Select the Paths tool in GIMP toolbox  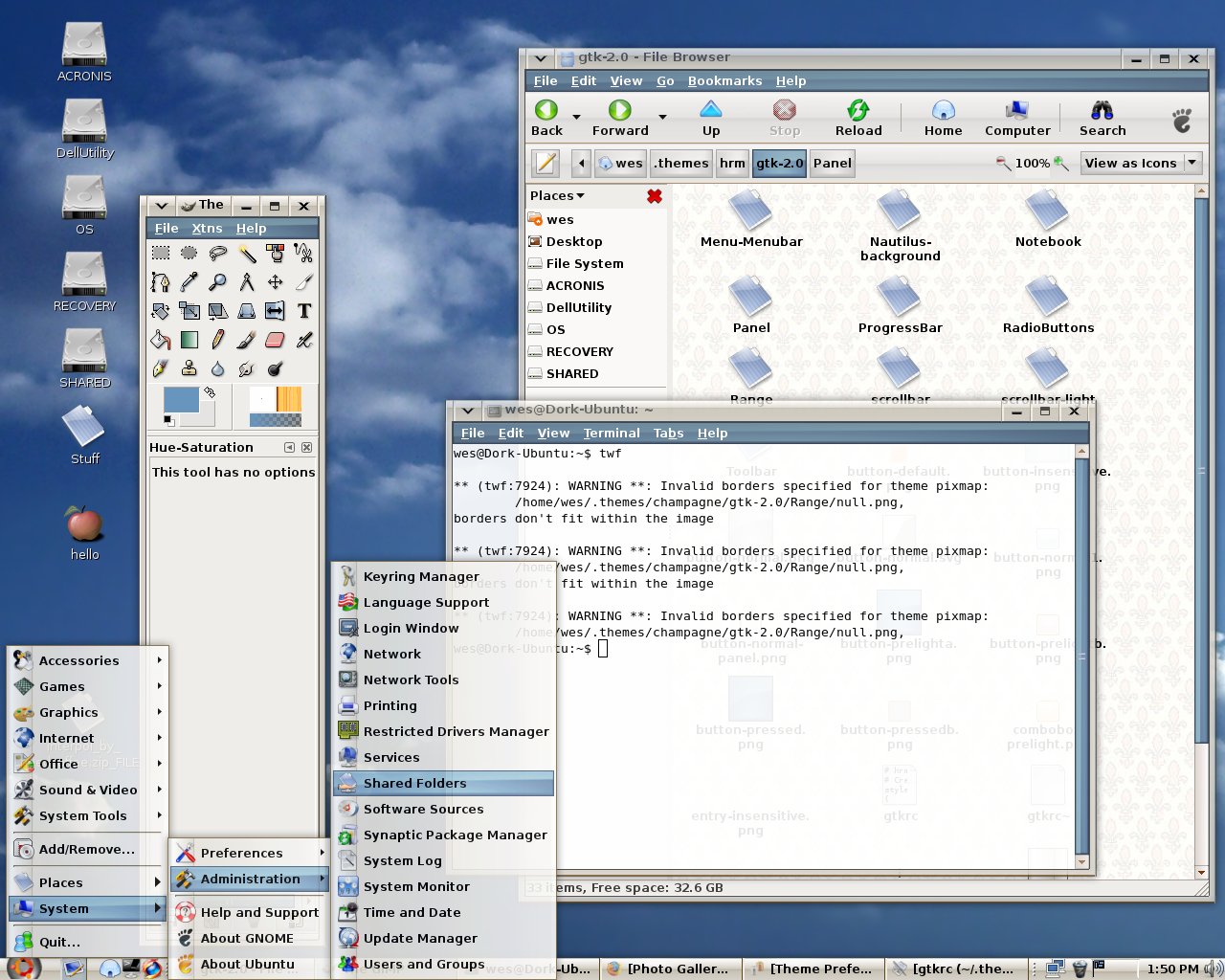(161, 282)
